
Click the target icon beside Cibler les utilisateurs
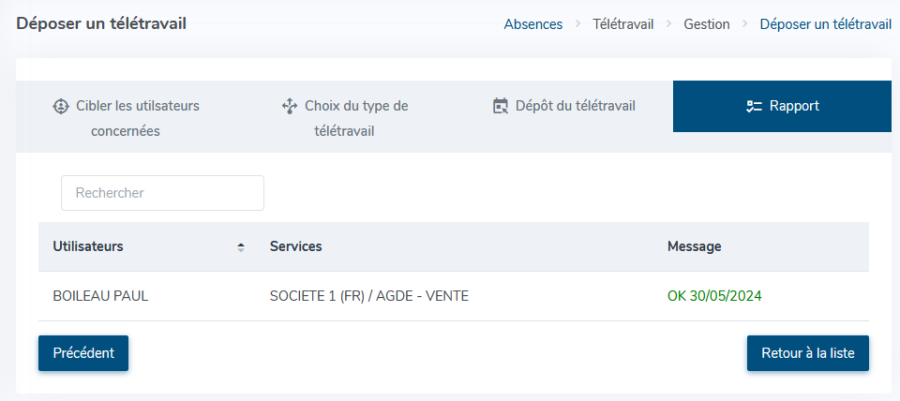[x=60, y=107]
